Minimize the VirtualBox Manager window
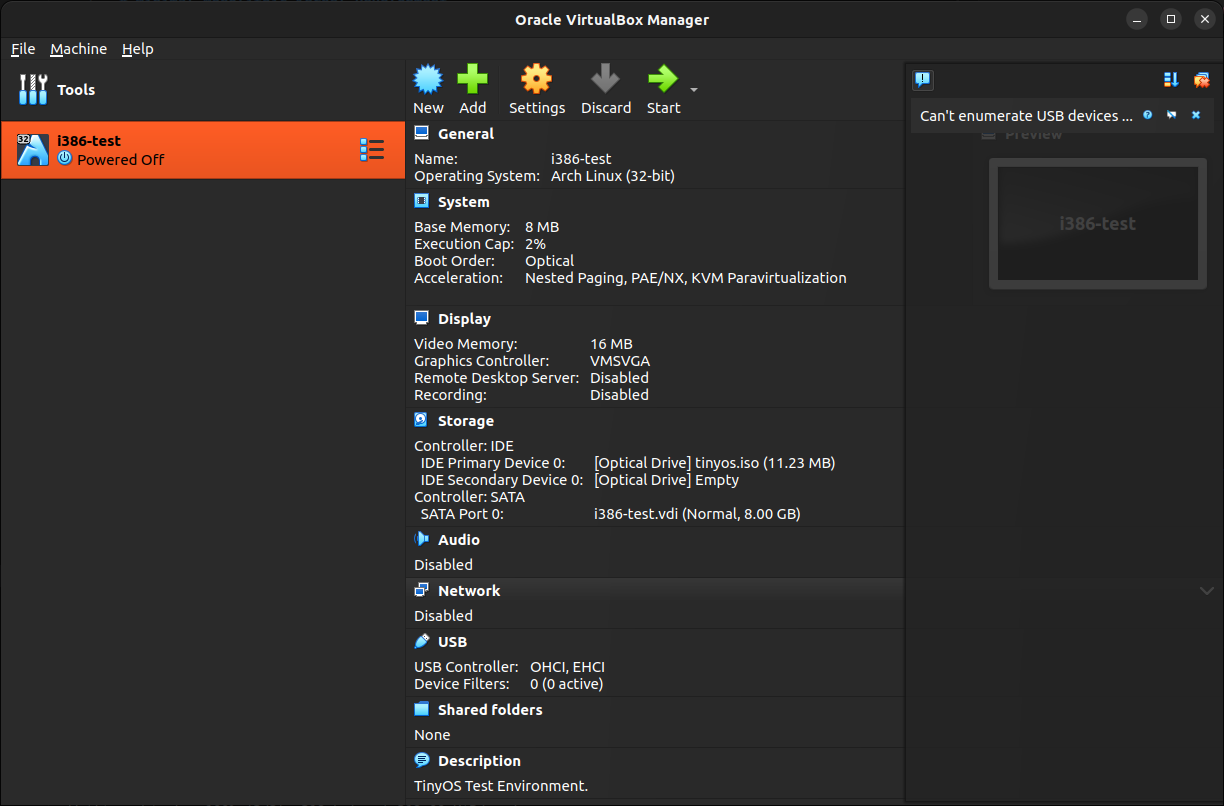Viewport: 1224px width, 806px height. point(1136,19)
